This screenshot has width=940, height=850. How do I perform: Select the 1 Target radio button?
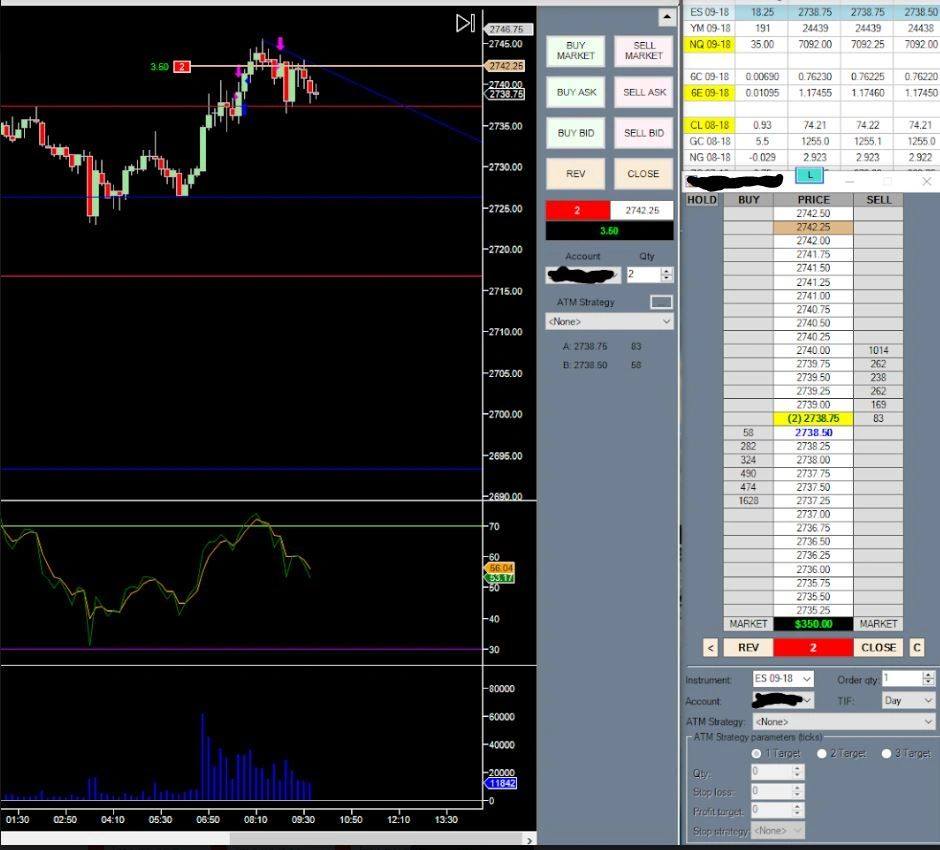pos(757,753)
